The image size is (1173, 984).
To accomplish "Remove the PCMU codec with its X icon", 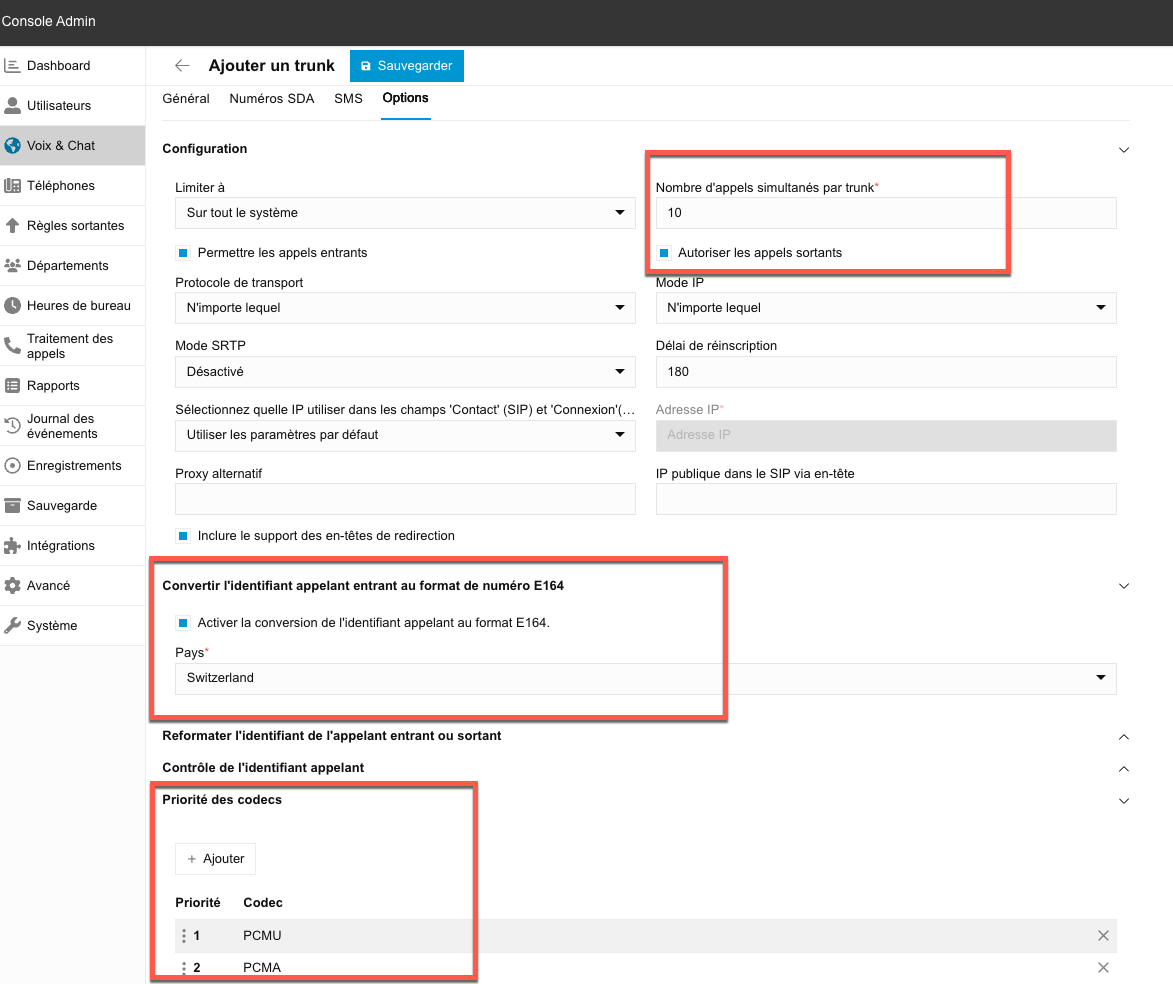I will click(x=1103, y=936).
